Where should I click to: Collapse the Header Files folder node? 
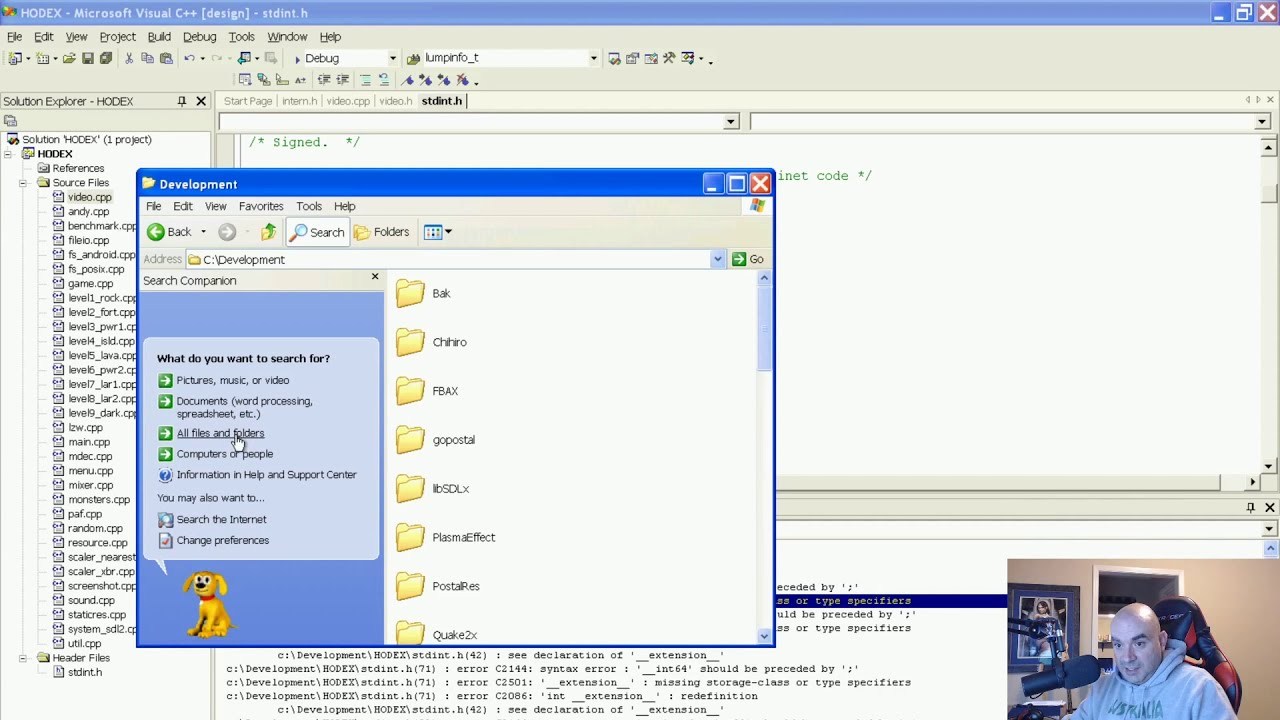pyautogui.click(x=22, y=658)
